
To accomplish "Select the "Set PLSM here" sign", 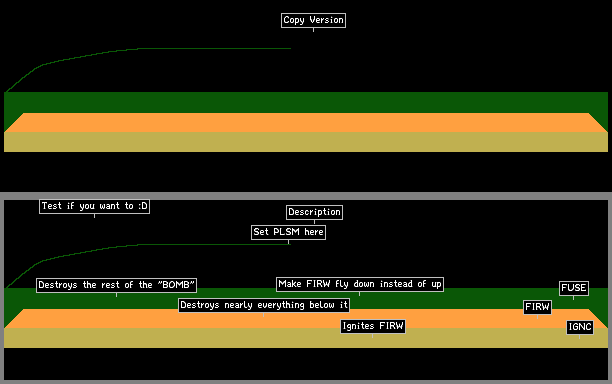I will (288, 232).
